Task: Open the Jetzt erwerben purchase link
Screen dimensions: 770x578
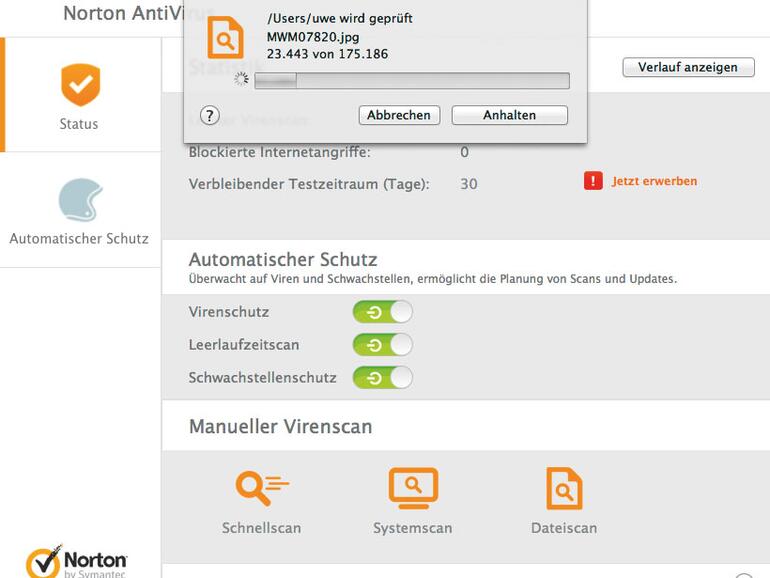Action: click(654, 181)
